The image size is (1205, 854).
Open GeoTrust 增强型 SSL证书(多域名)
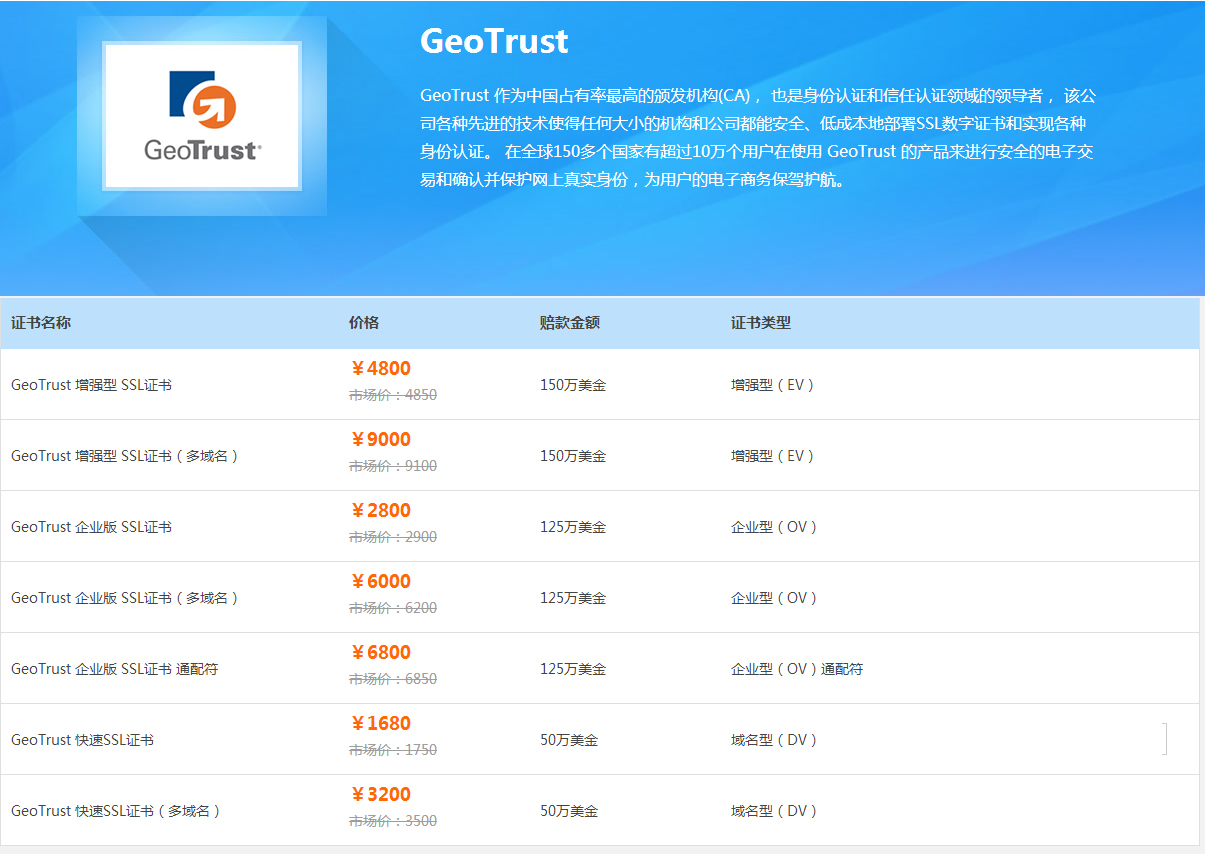coord(126,456)
